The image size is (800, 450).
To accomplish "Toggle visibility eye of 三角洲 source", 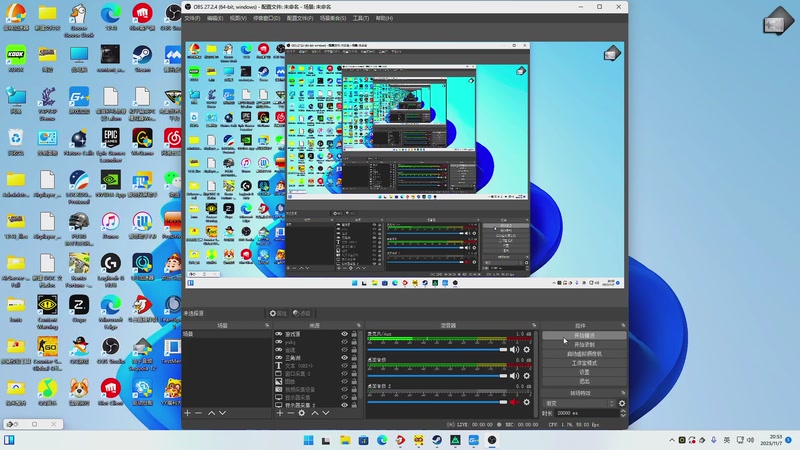I will pos(344,358).
